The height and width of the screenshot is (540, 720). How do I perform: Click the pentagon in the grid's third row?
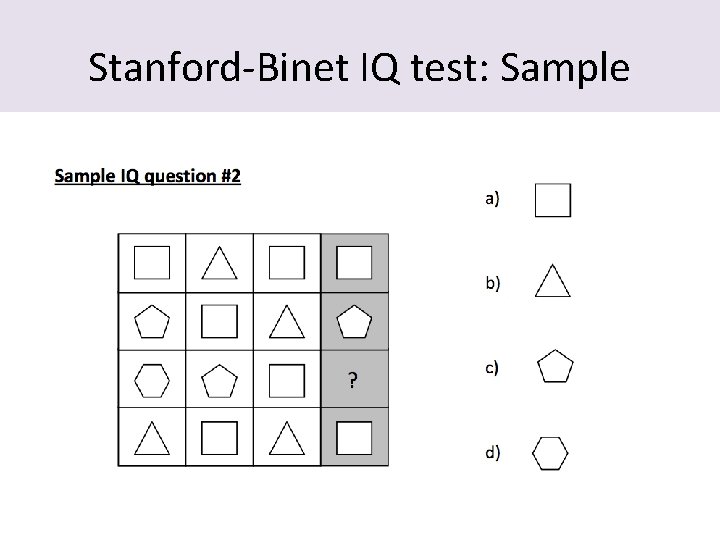click(219, 380)
